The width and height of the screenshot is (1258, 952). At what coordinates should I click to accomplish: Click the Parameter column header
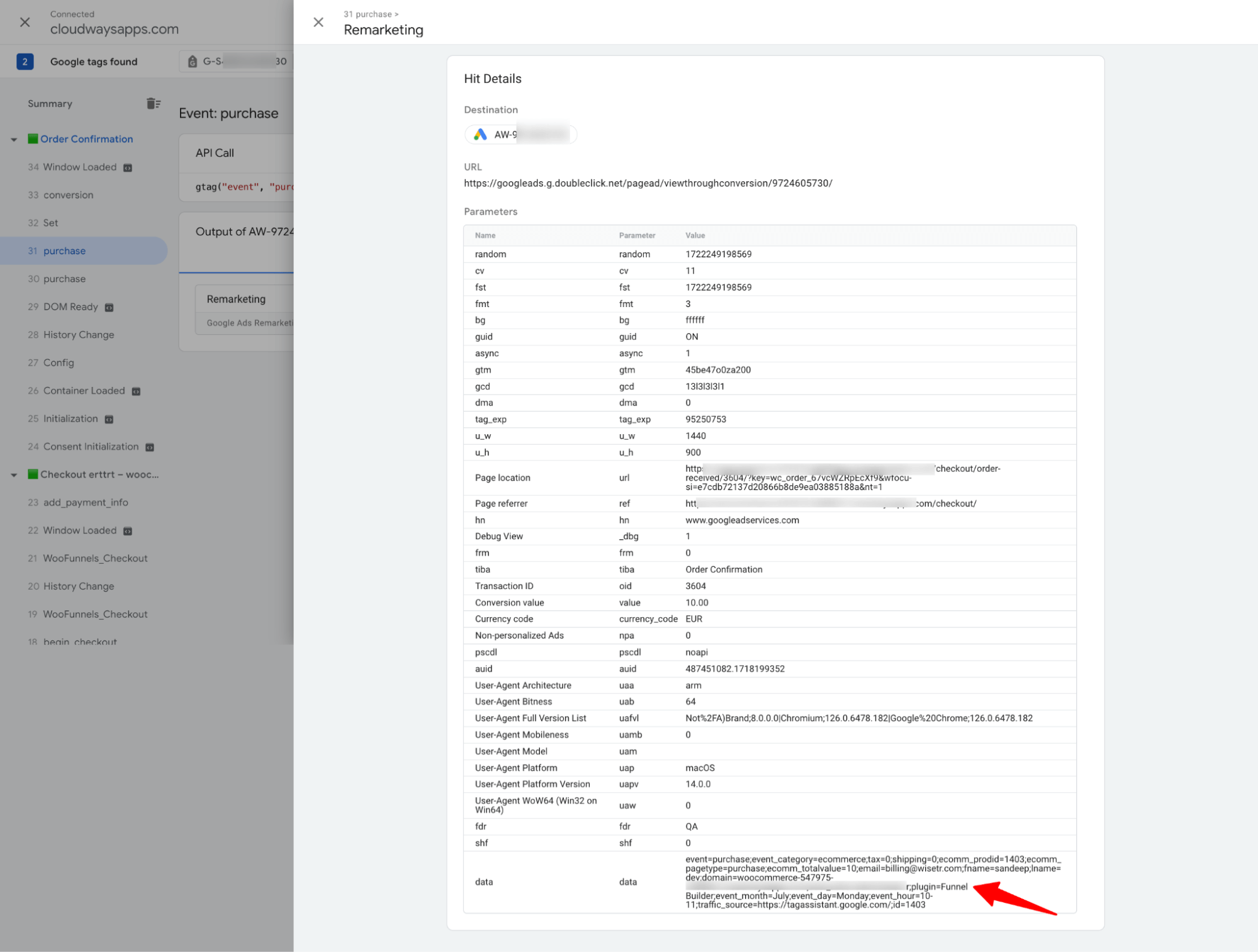pyautogui.click(x=637, y=235)
